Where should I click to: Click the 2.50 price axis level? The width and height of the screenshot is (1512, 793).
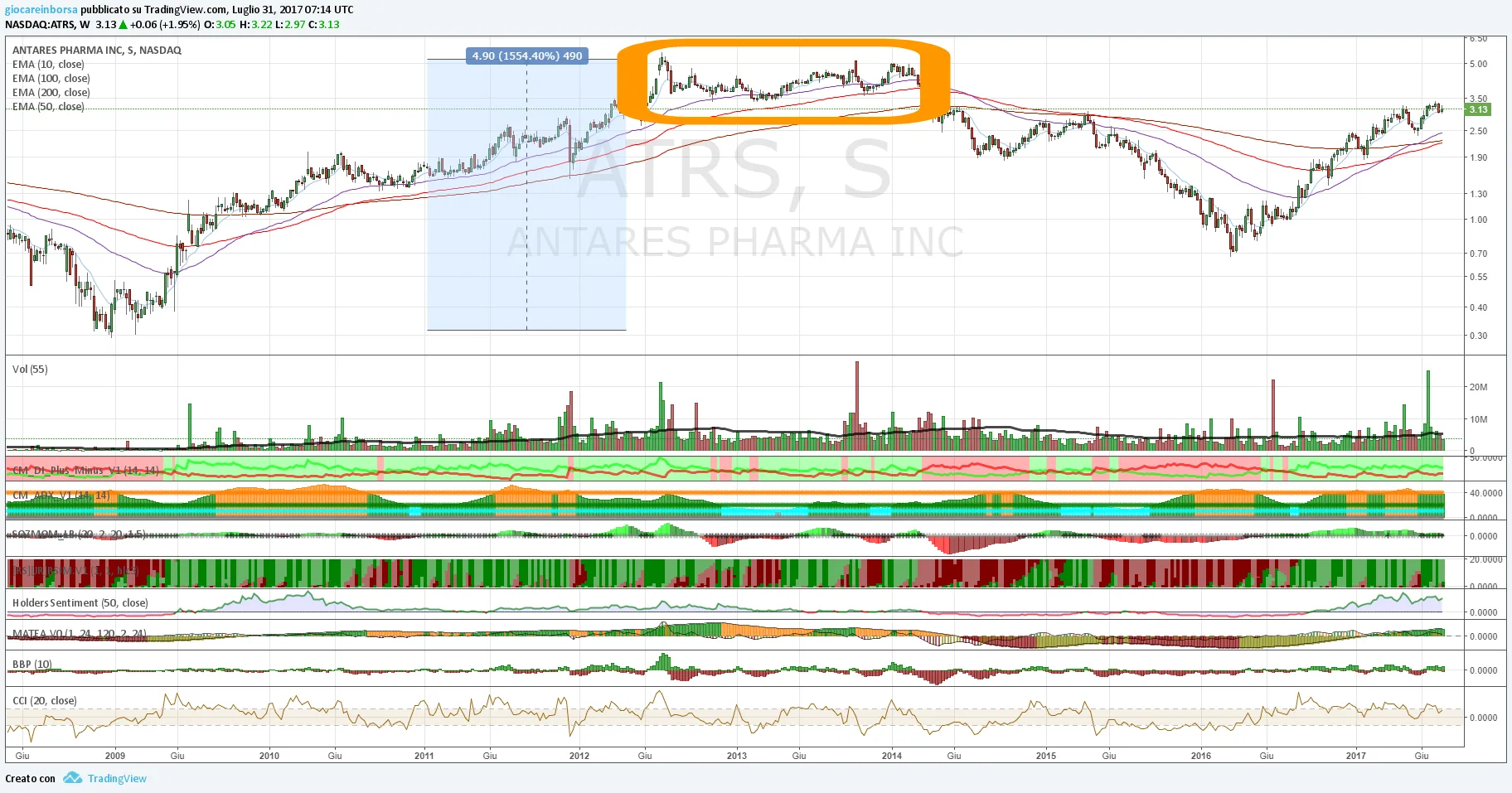[x=1478, y=131]
